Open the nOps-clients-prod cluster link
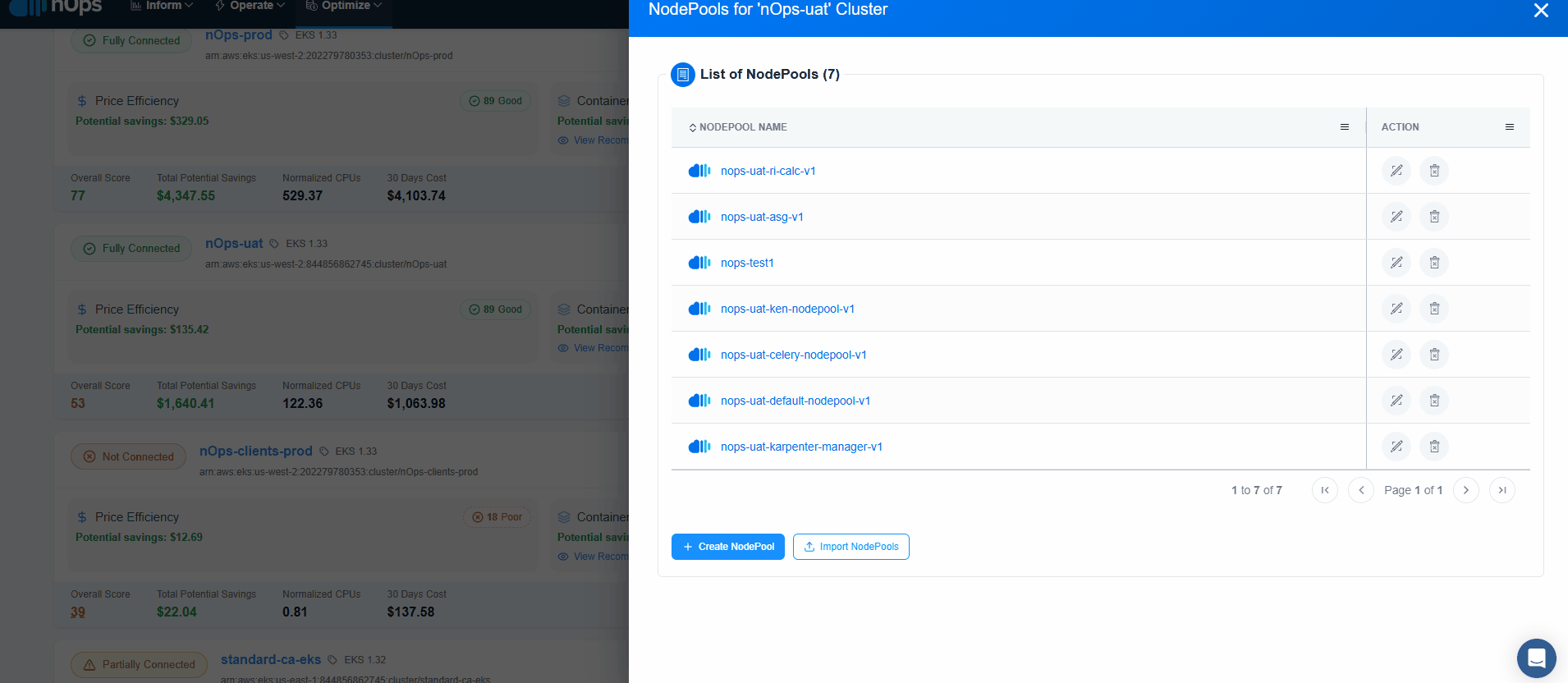1568x683 pixels. pos(256,452)
